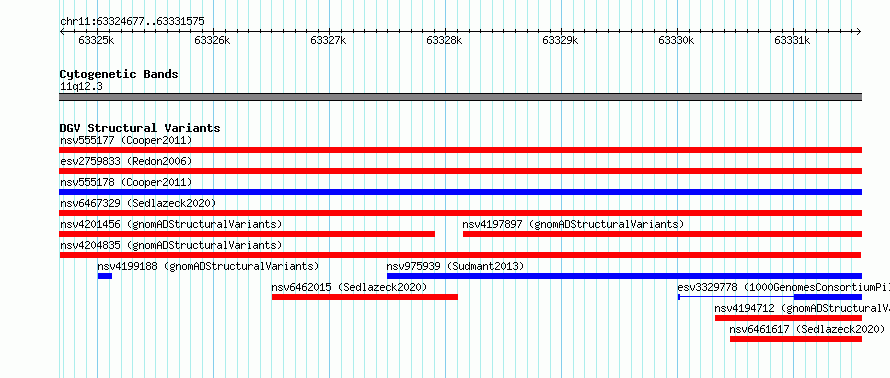
Task: Click the chr11:63324677..63331575 coordinate label
Action: pos(132,22)
